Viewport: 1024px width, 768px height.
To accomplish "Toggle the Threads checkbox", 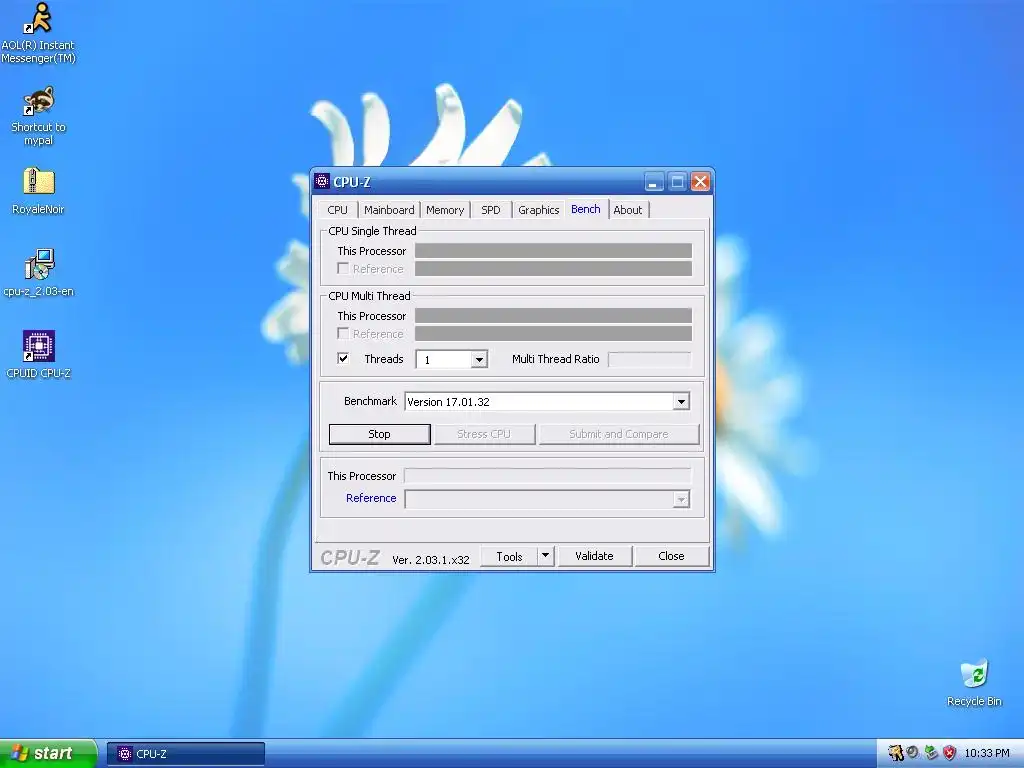I will coord(343,358).
